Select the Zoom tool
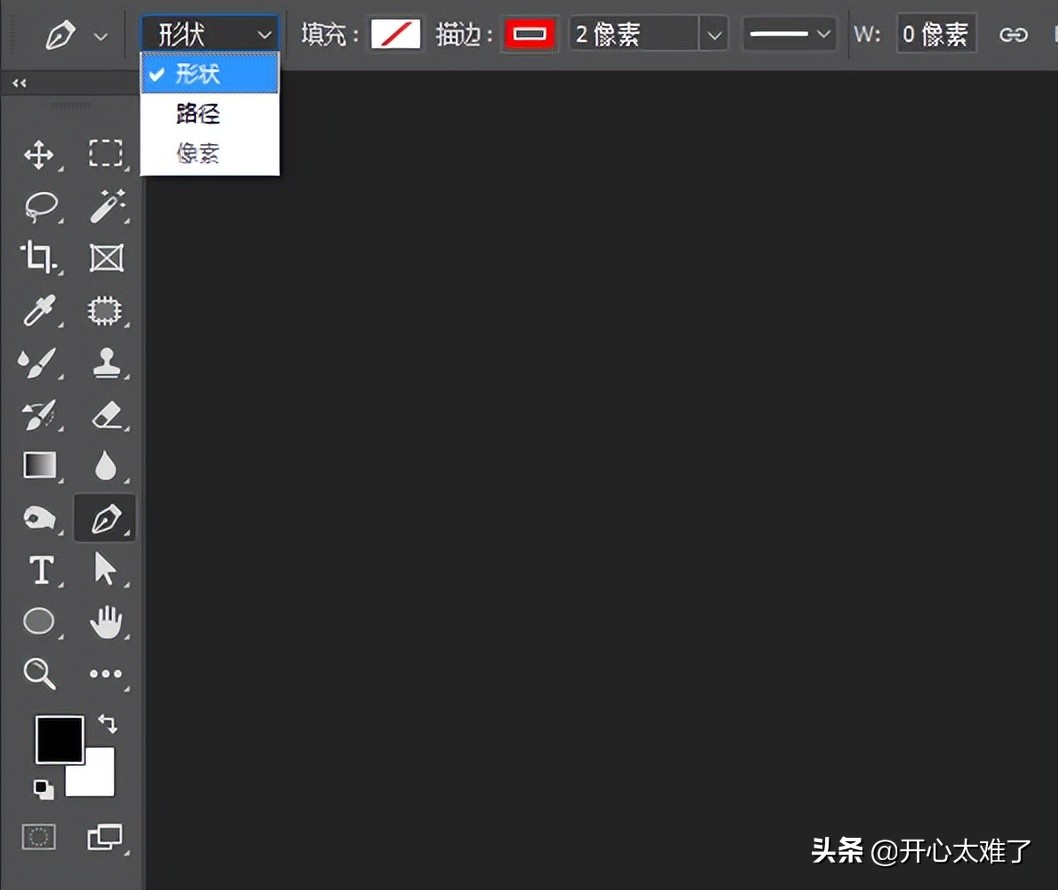Image resolution: width=1058 pixels, height=890 pixels. 39,675
